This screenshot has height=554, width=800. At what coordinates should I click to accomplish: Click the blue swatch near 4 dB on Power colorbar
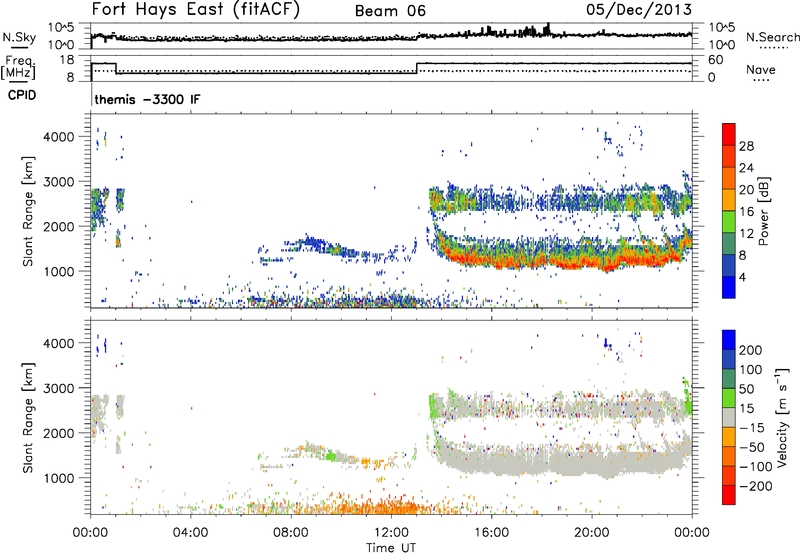pyautogui.click(x=729, y=287)
